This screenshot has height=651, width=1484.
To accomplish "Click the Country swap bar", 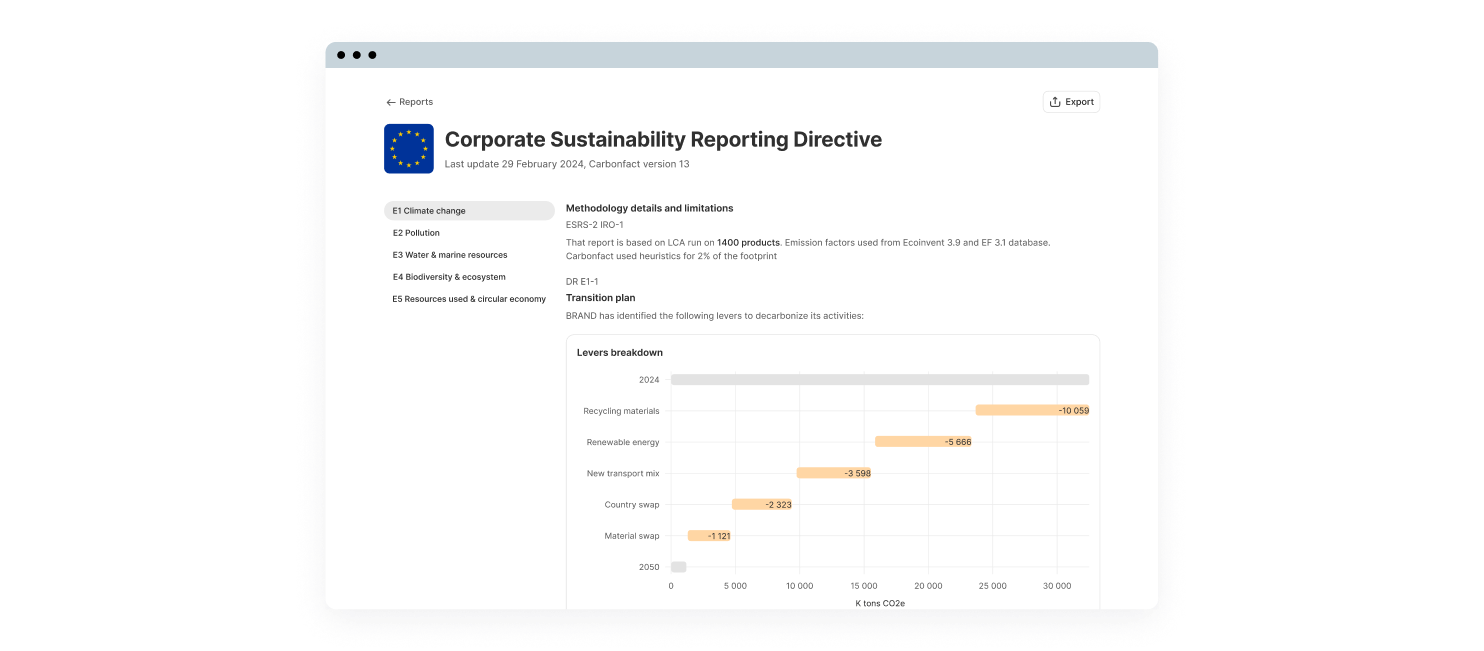I will click(x=762, y=504).
